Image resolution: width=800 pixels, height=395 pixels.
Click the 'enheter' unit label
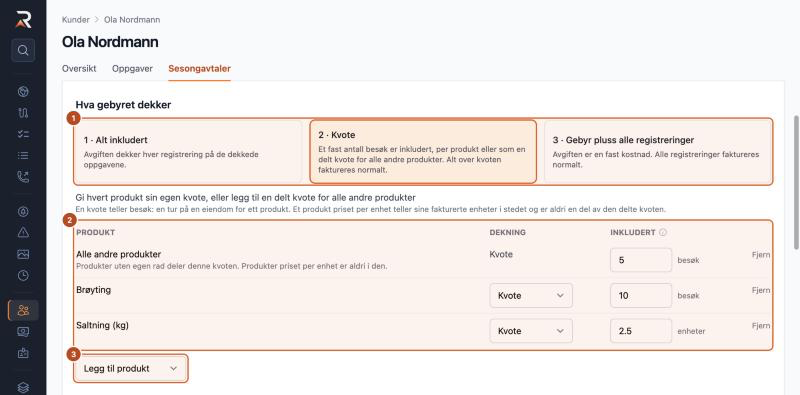691,331
